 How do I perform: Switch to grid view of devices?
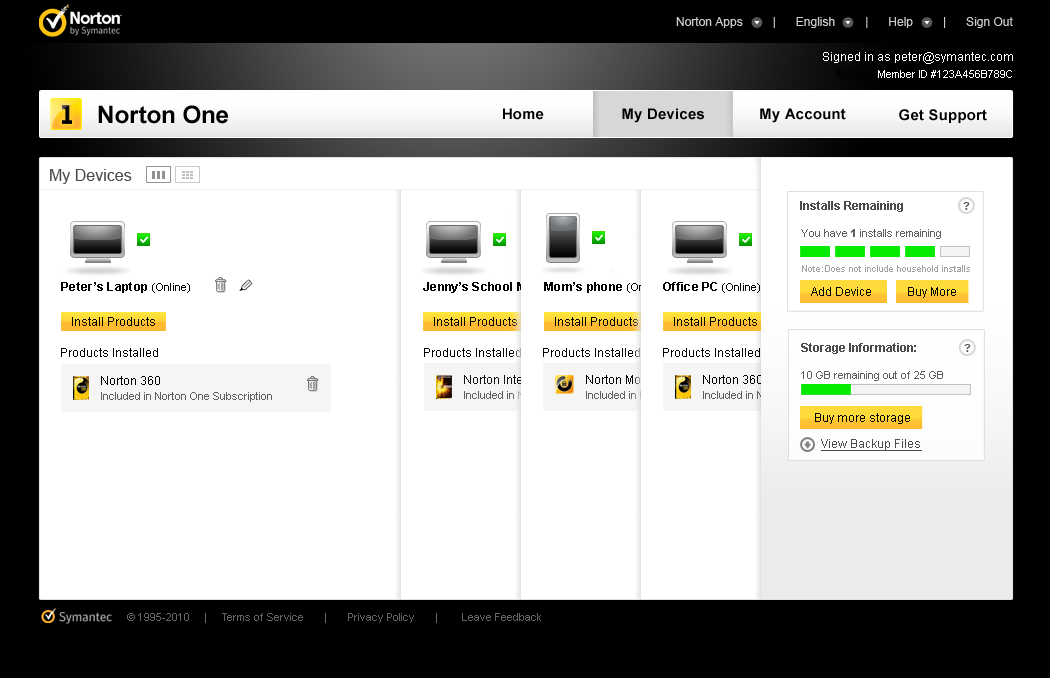coord(188,175)
